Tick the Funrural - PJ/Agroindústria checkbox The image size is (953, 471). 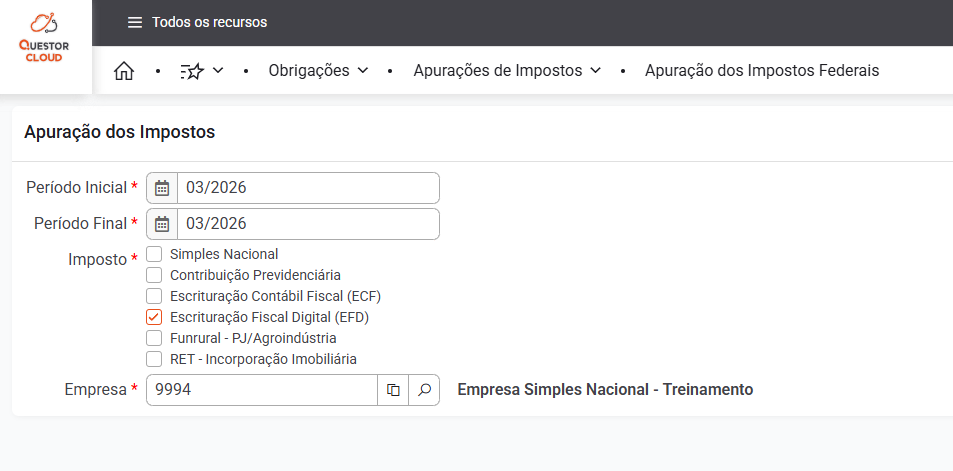pyautogui.click(x=154, y=338)
